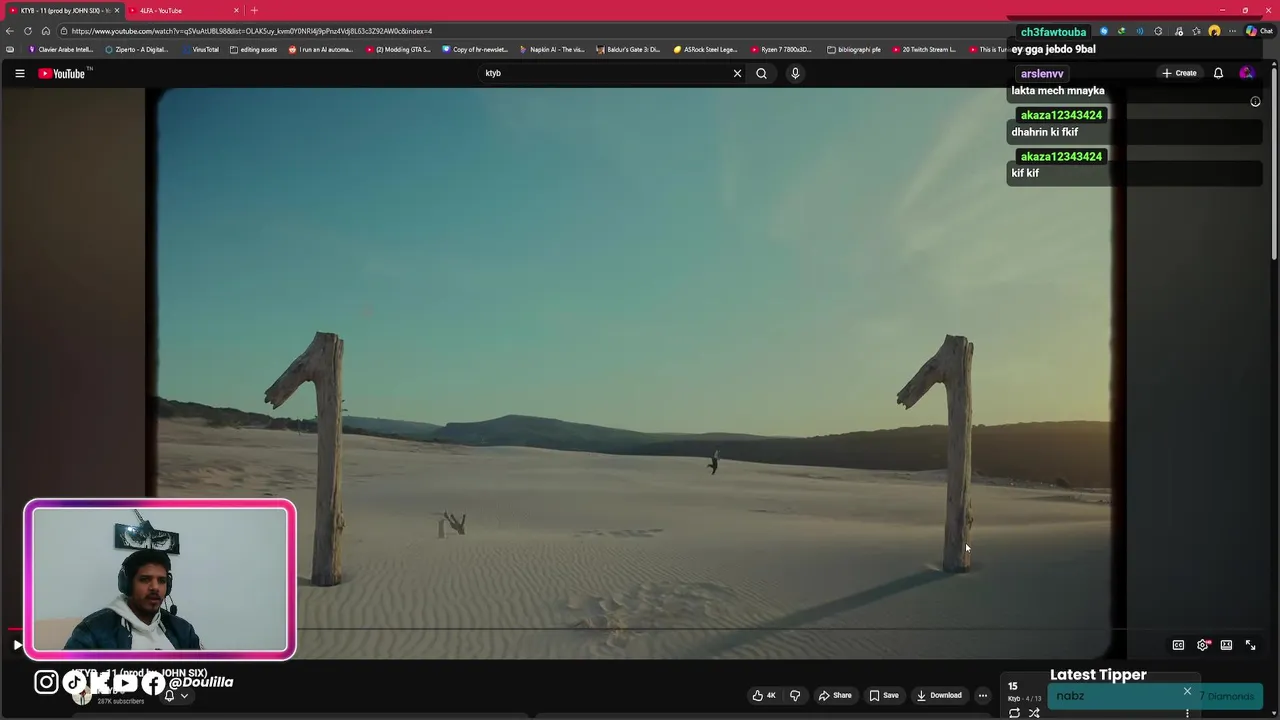The image size is (1280, 720).
Task: Enter fullscreen on the video player
Action: (1250, 645)
